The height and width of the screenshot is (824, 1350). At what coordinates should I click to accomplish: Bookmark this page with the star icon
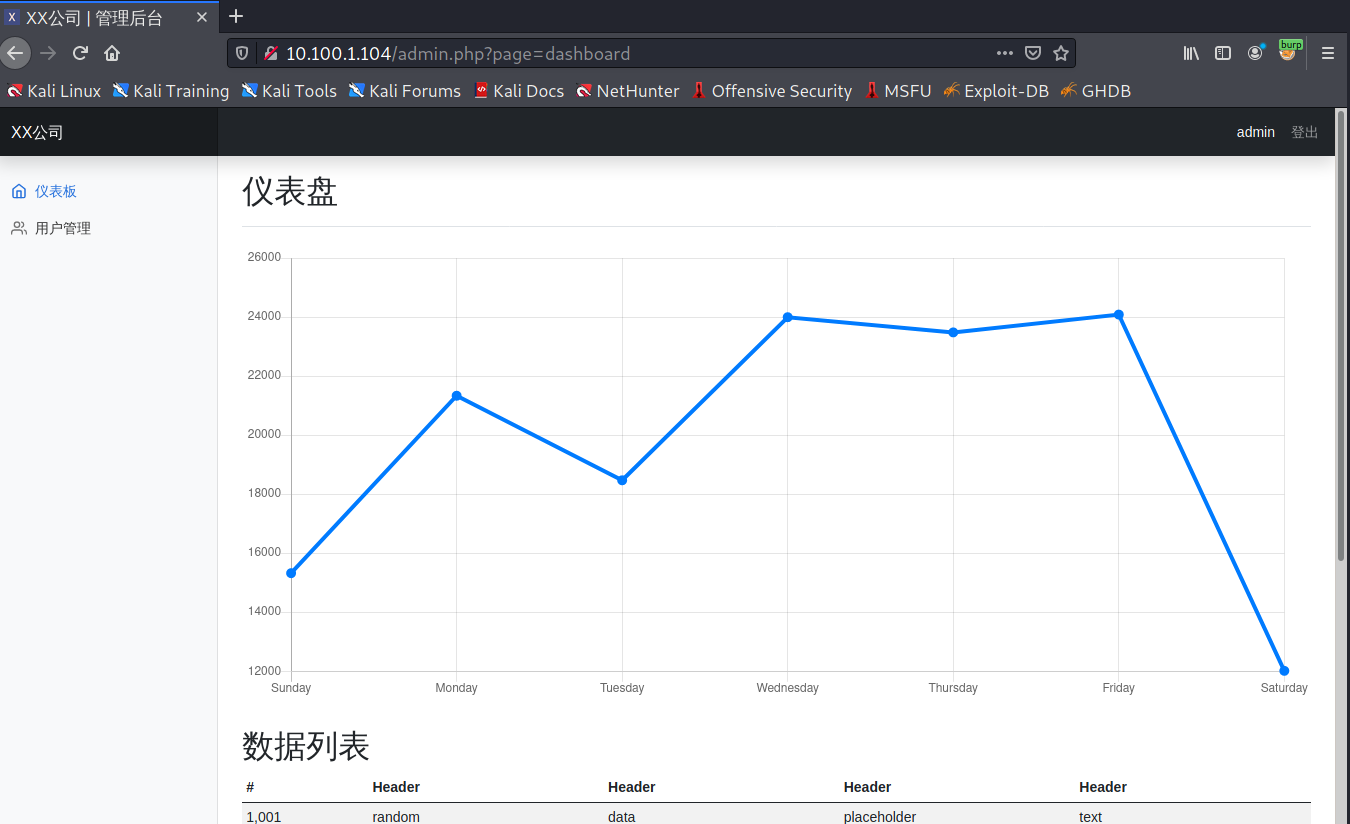click(1061, 53)
